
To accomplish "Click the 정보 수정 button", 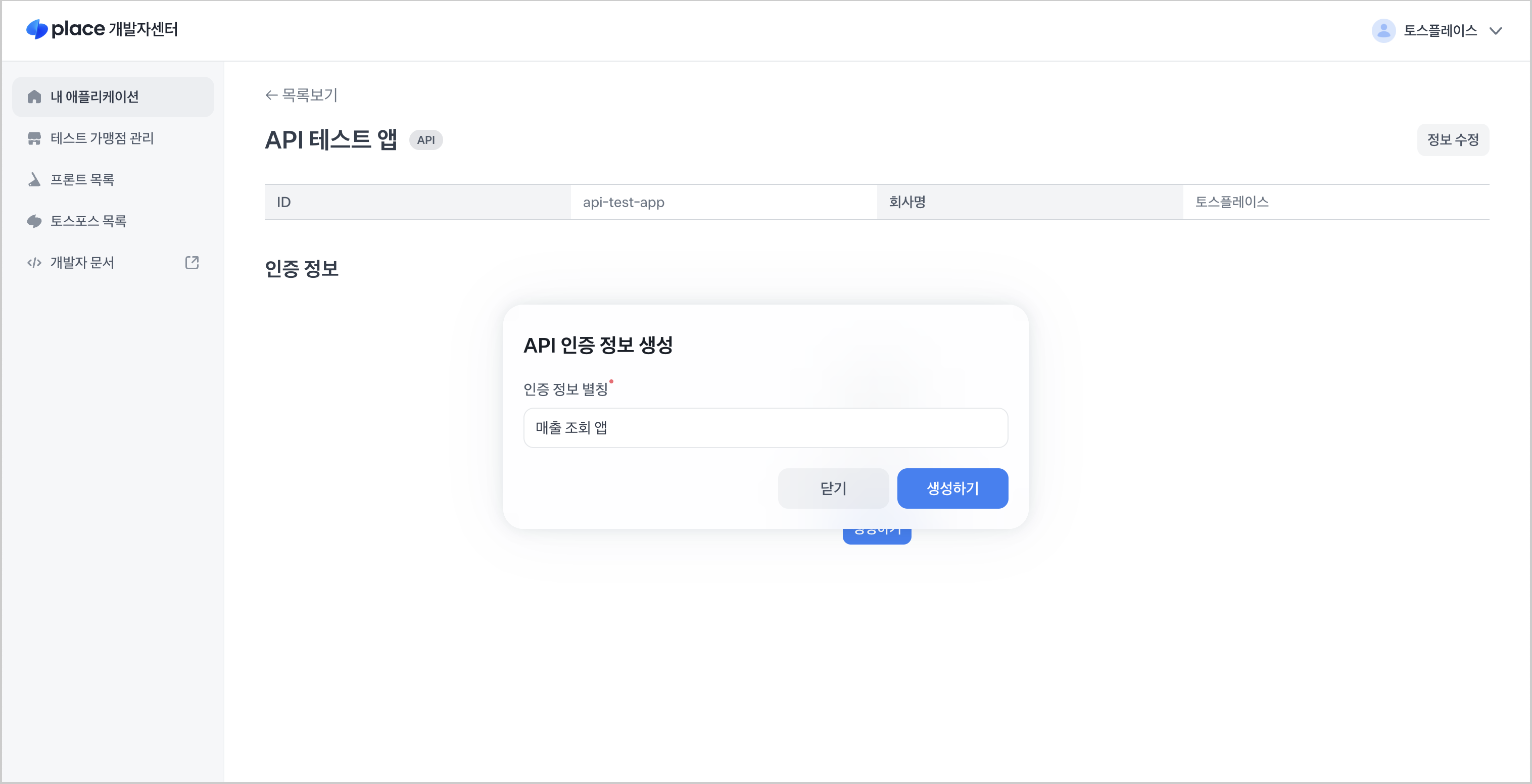I will point(1453,140).
